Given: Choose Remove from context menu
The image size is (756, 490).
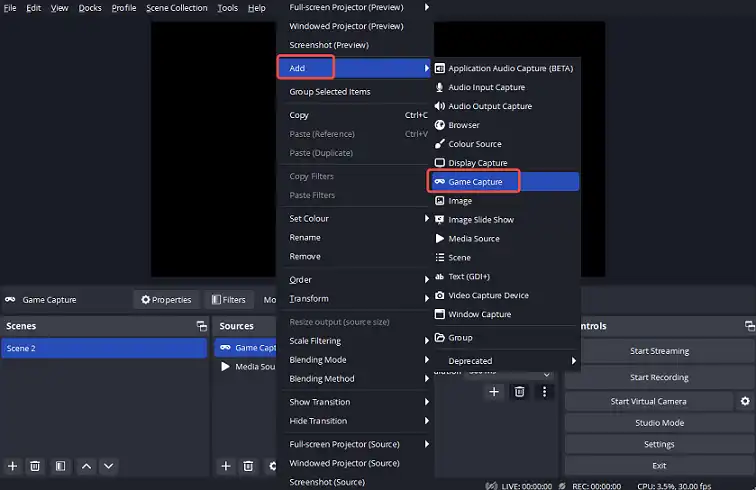Looking at the screenshot, I should [x=356, y=256].
